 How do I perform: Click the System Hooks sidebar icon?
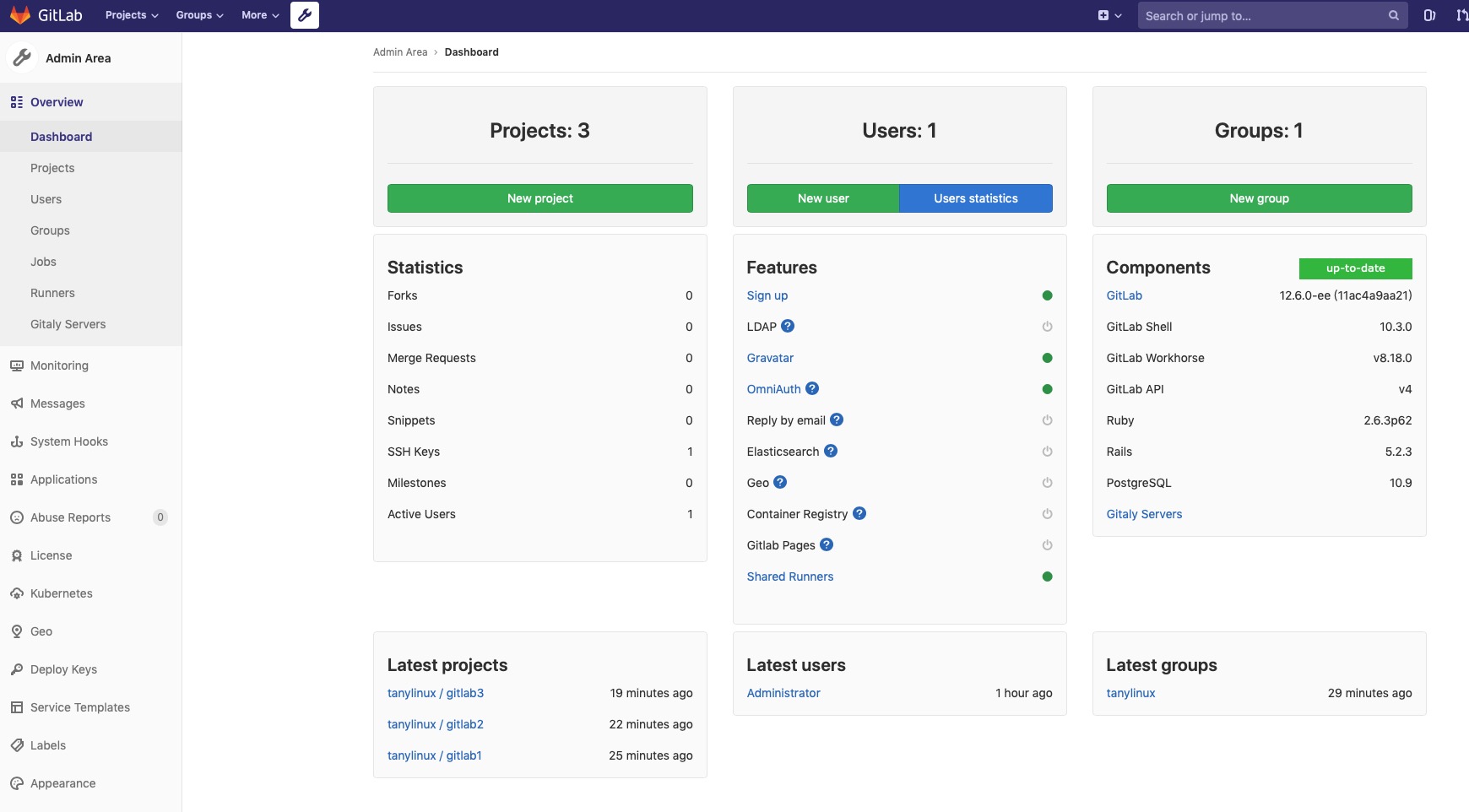[16, 441]
